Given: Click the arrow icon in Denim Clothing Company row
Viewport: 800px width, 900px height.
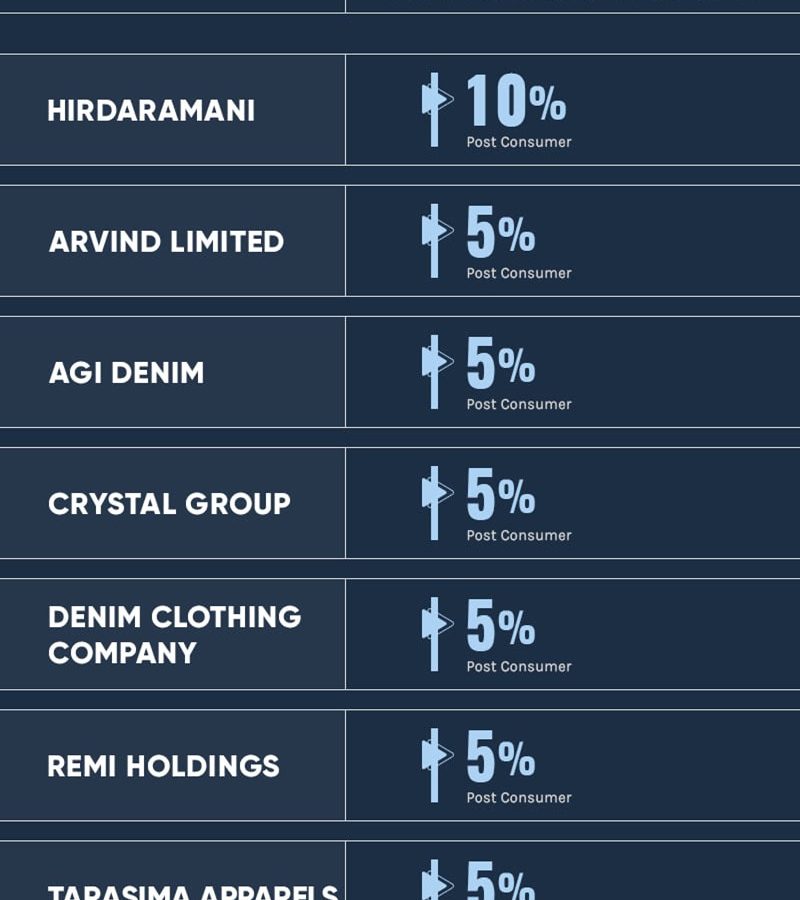Looking at the screenshot, I should (x=437, y=634).
